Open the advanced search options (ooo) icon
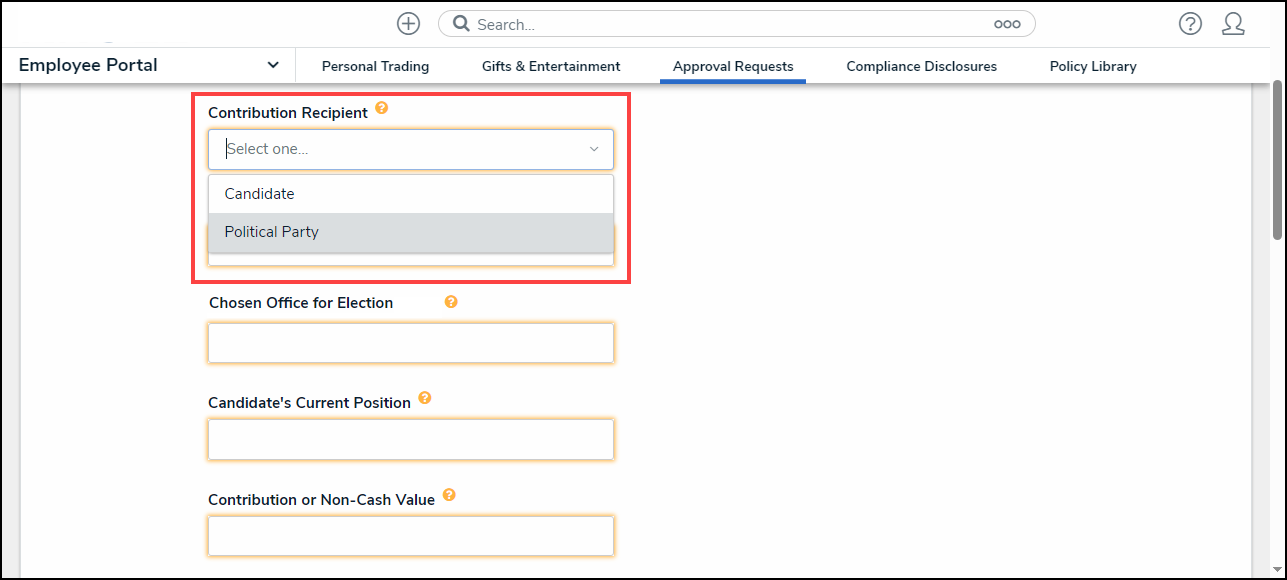The height and width of the screenshot is (580, 1287). [1007, 23]
